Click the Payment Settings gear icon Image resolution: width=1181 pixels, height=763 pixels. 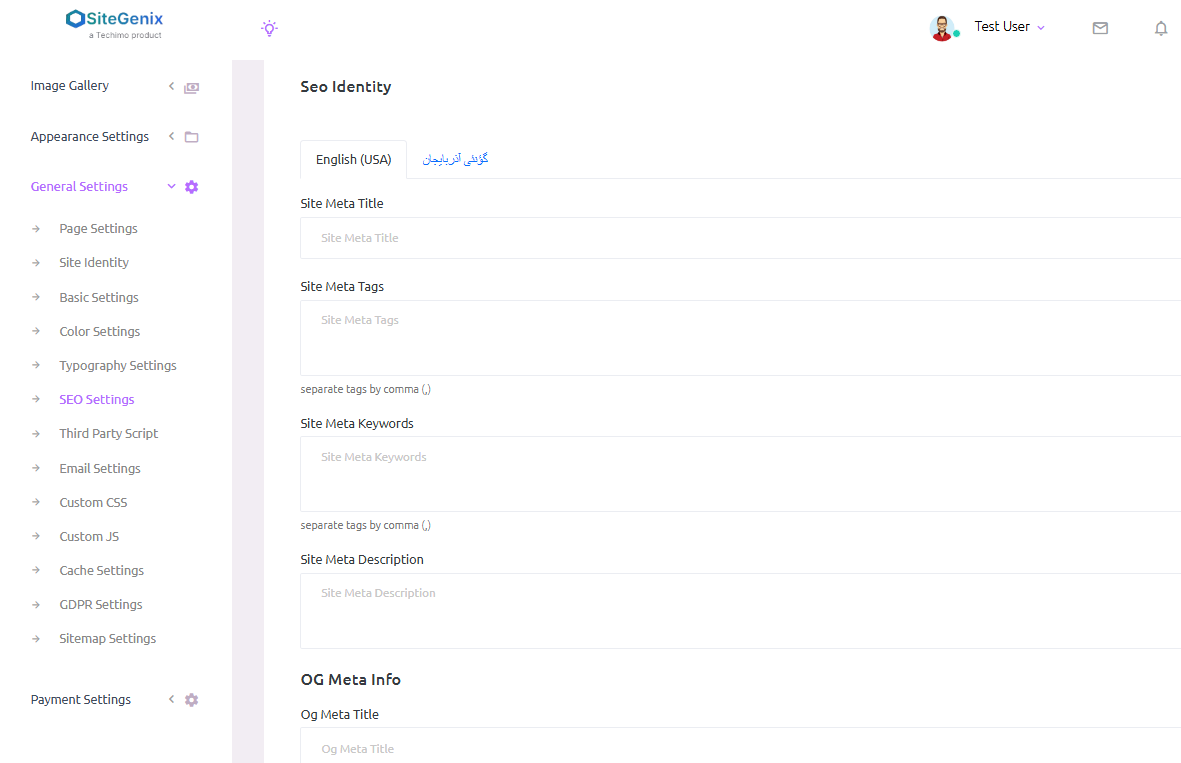(x=192, y=700)
